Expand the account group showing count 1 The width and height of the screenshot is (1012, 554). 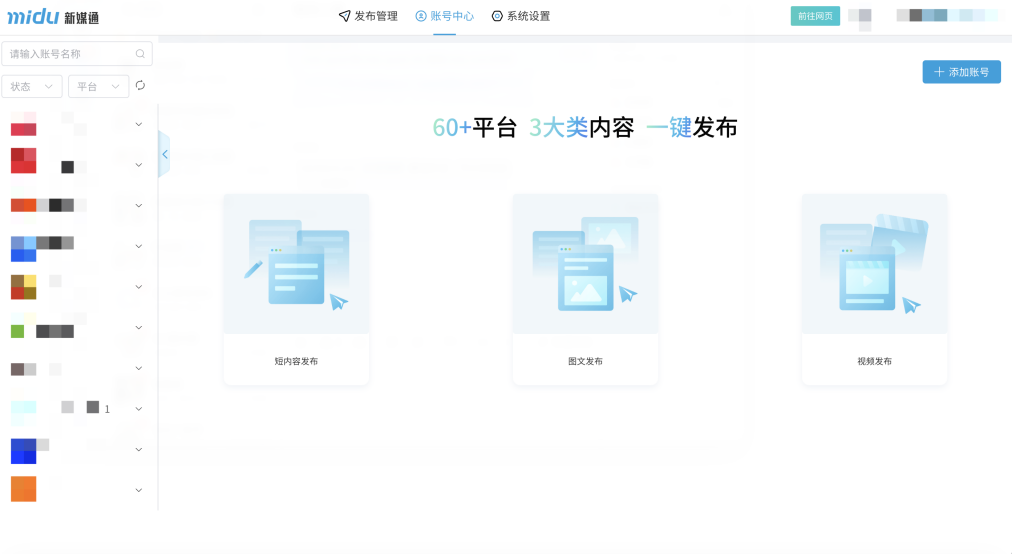pos(139,409)
